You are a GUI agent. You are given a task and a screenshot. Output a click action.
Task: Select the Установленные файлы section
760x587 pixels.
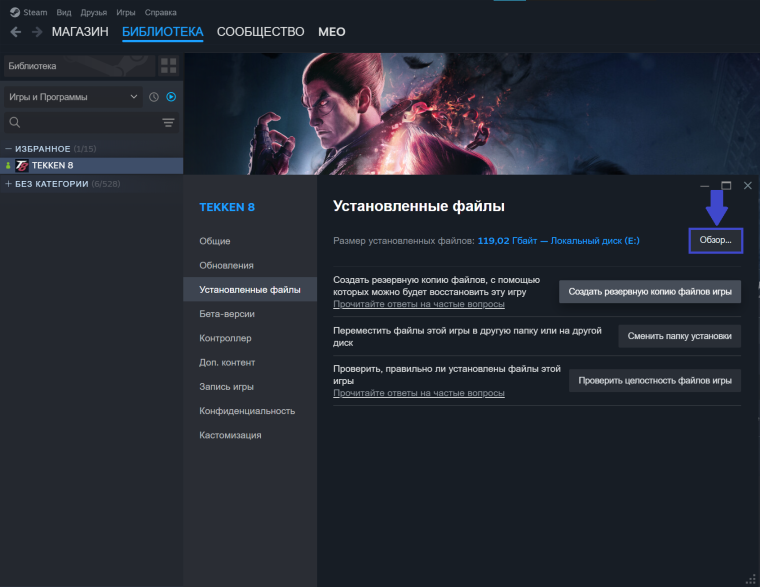[x=250, y=289]
